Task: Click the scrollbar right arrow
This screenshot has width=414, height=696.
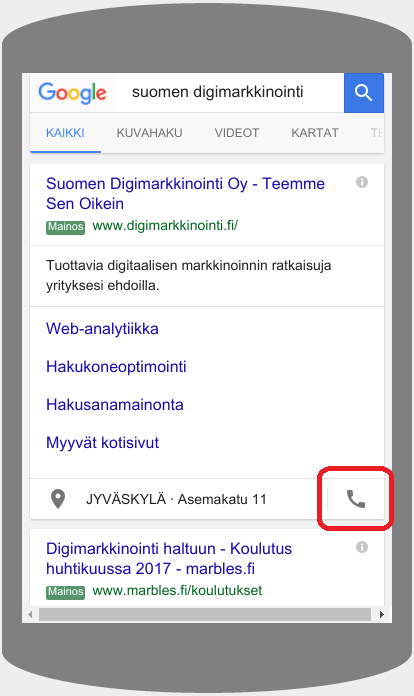Action: [382, 615]
